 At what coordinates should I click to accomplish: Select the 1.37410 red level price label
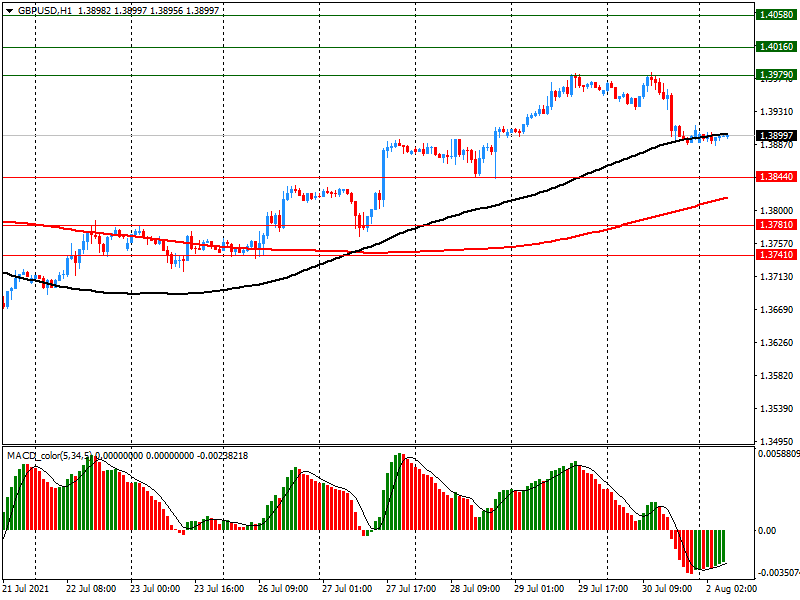[x=776, y=255]
